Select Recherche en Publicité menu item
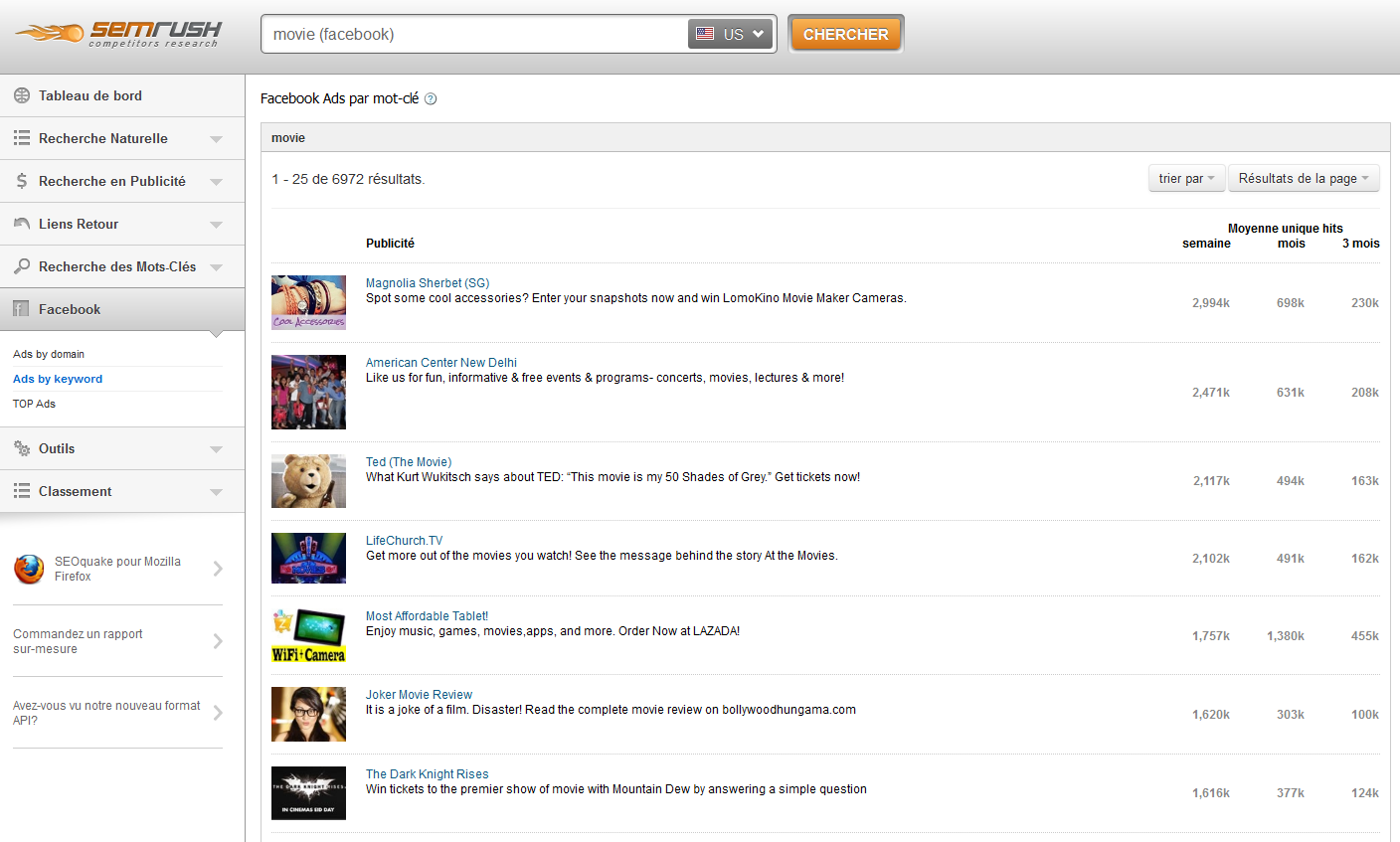This screenshot has width=1400, height=842. (x=122, y=181)
